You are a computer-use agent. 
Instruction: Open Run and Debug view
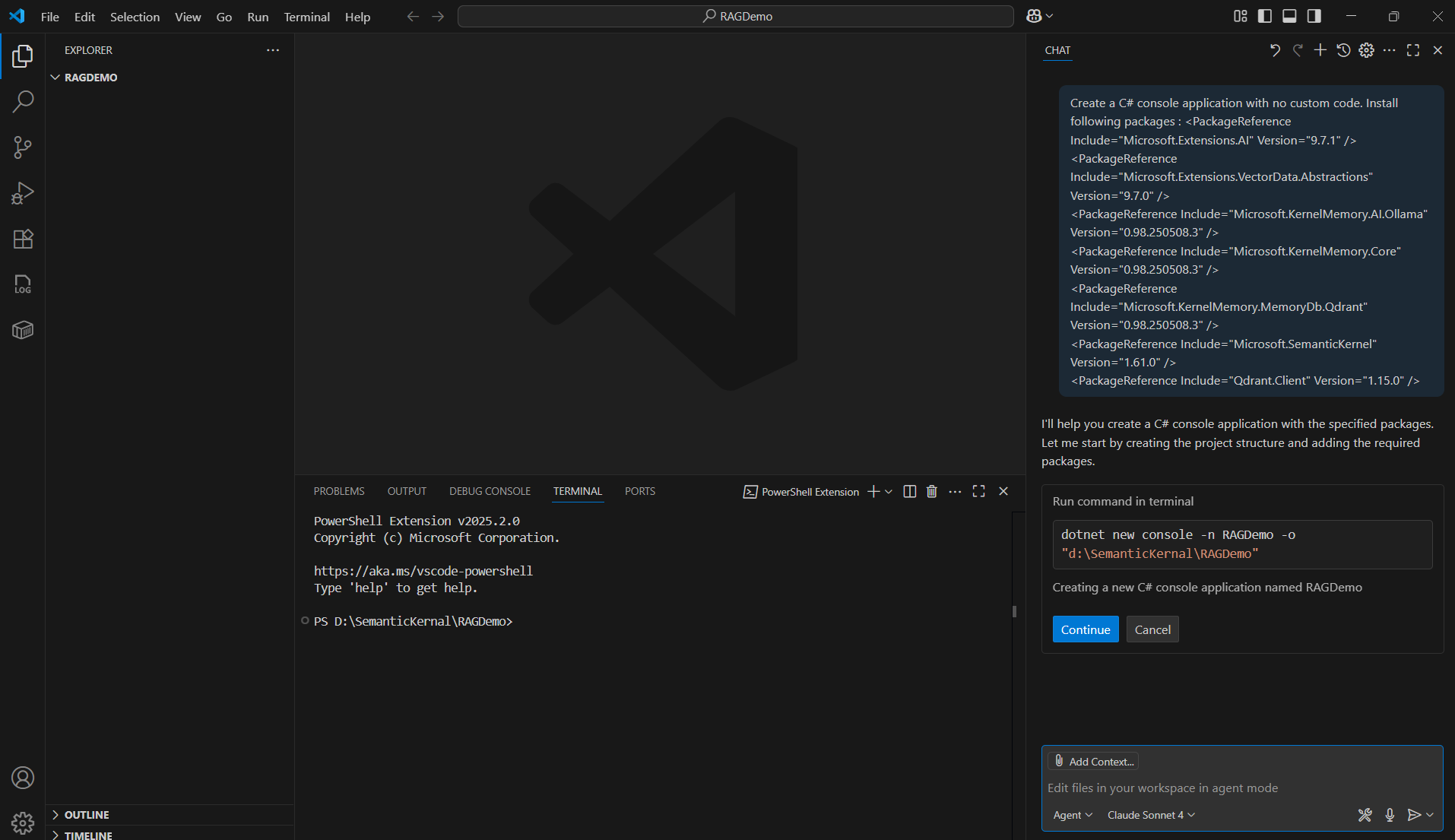(23, 193)
